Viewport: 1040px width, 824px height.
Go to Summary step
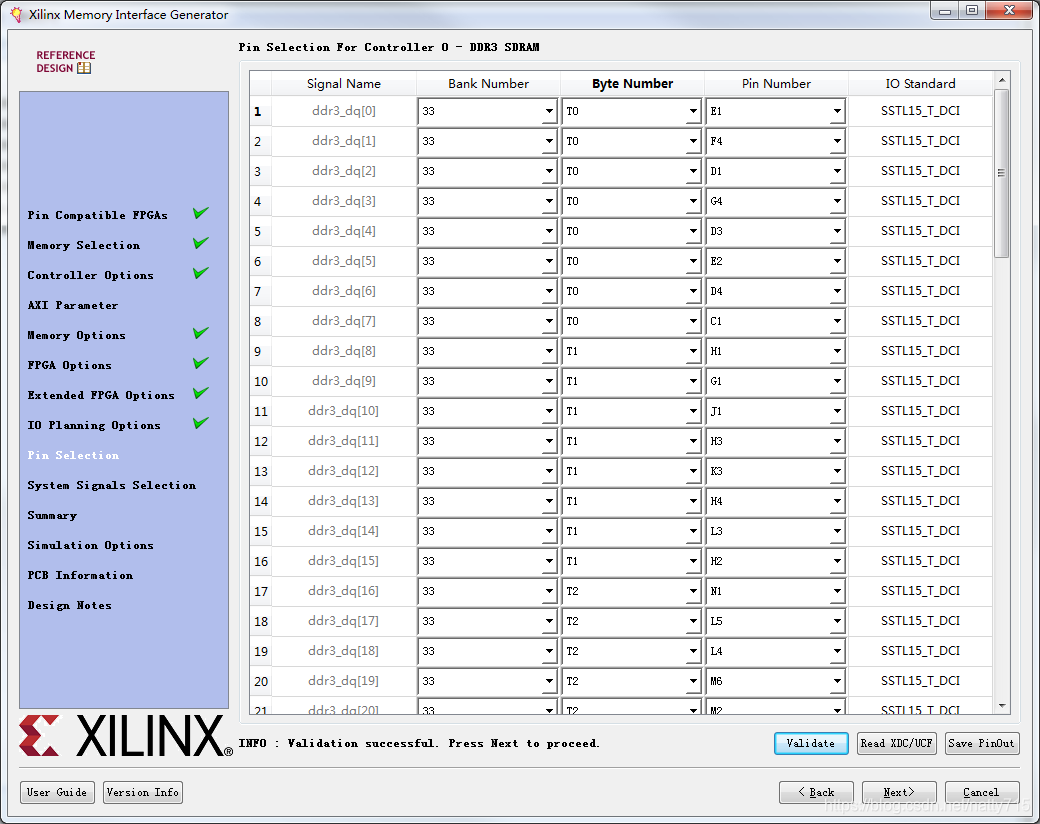click(x=52, y=515)
